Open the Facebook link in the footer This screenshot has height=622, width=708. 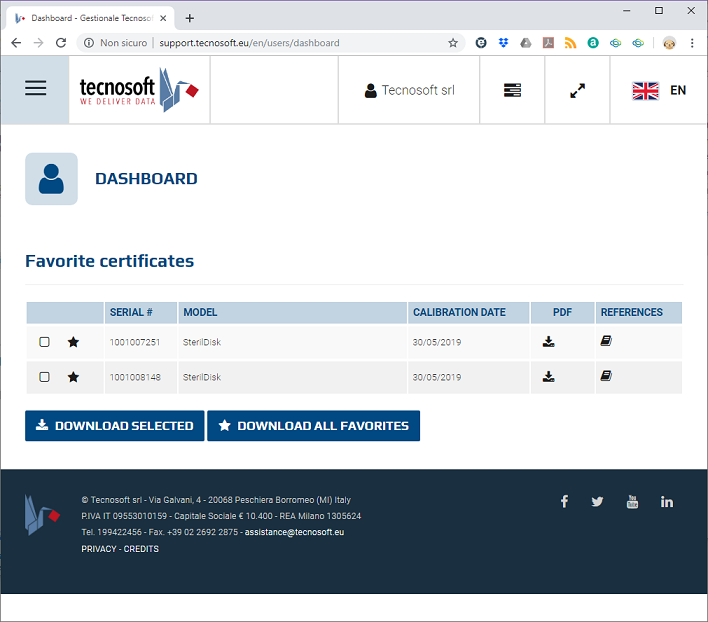[564, 501]
